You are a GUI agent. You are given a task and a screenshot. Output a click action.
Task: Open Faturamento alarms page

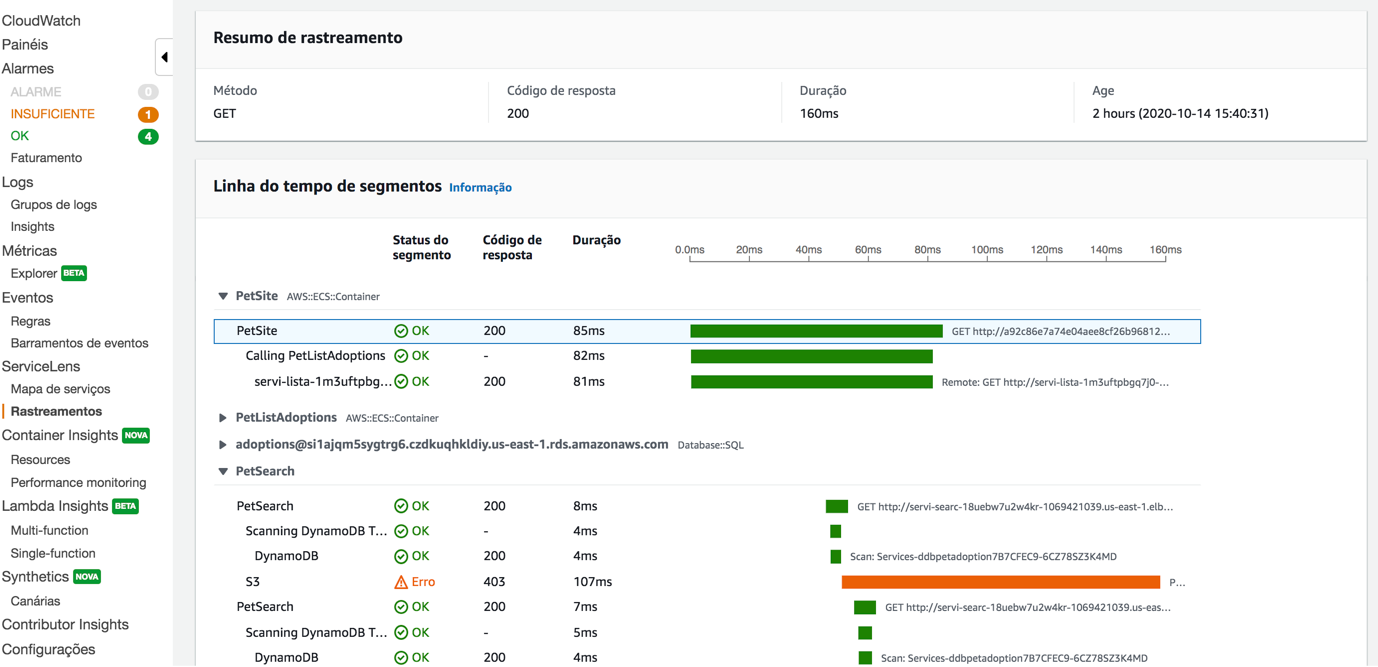point(46,158)
